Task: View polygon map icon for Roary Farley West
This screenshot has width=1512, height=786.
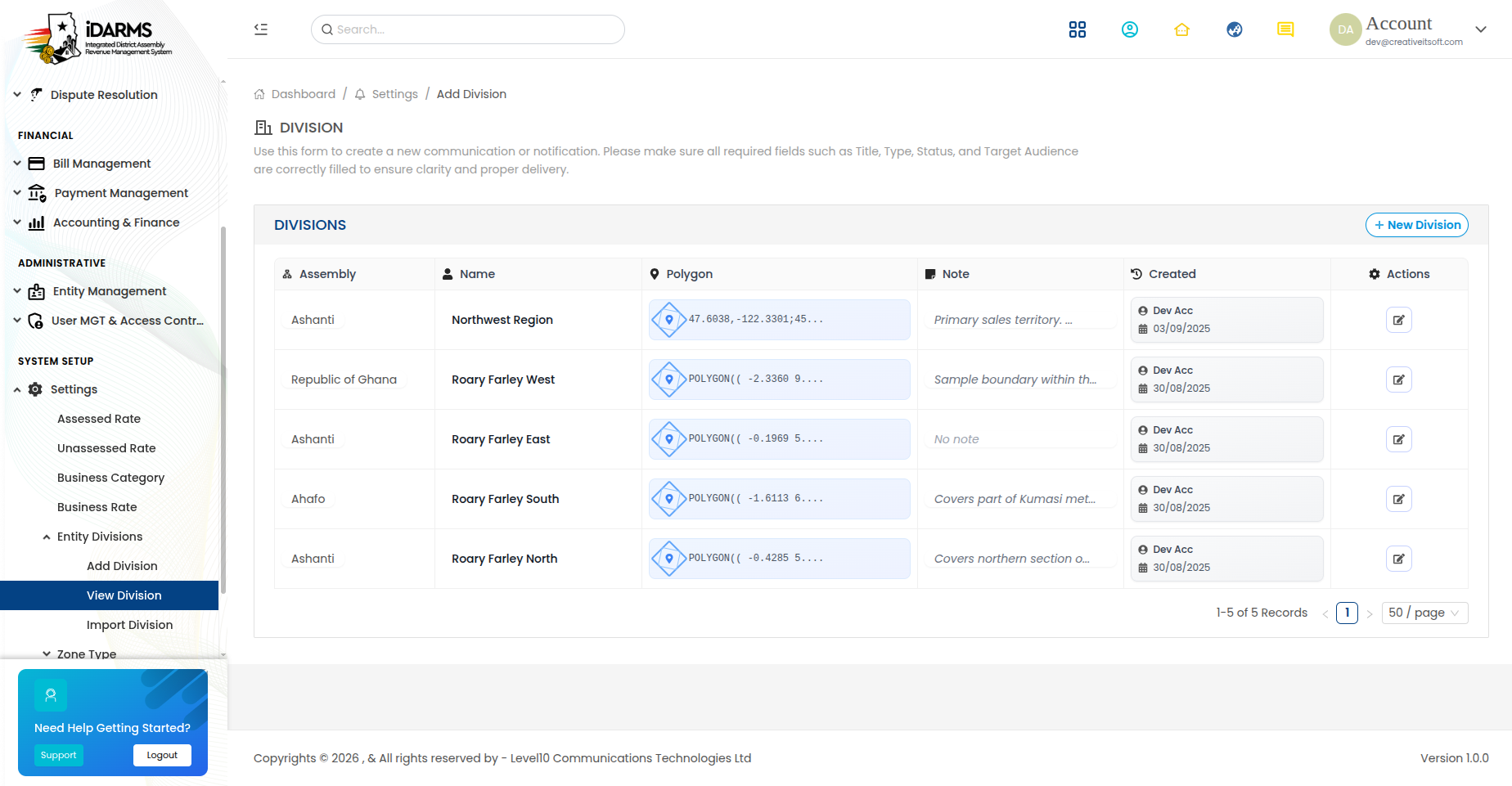Action: pos(669,380)
